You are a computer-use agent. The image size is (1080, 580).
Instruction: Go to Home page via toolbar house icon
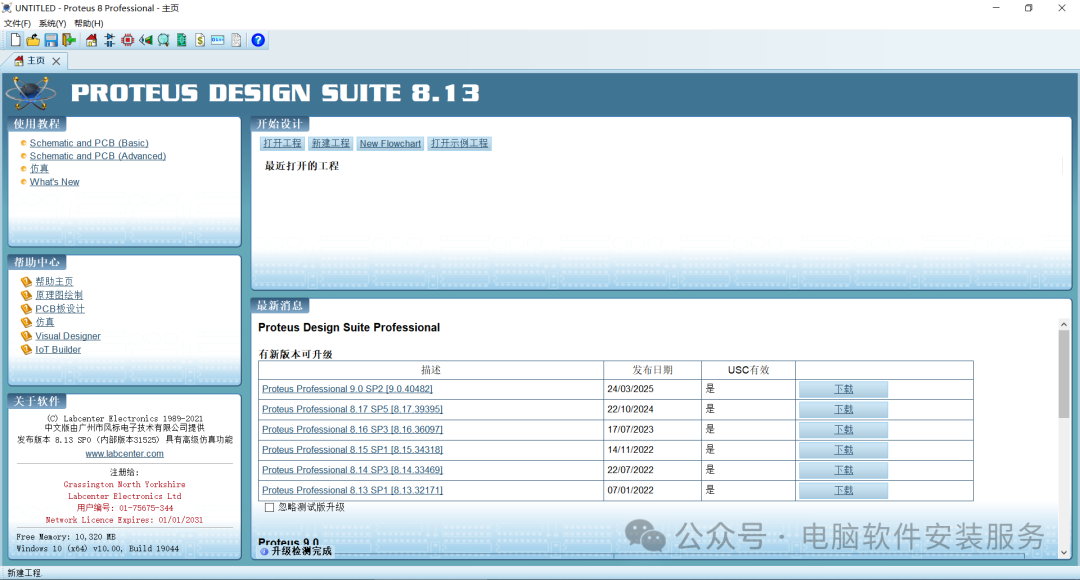tap(91, 40)
